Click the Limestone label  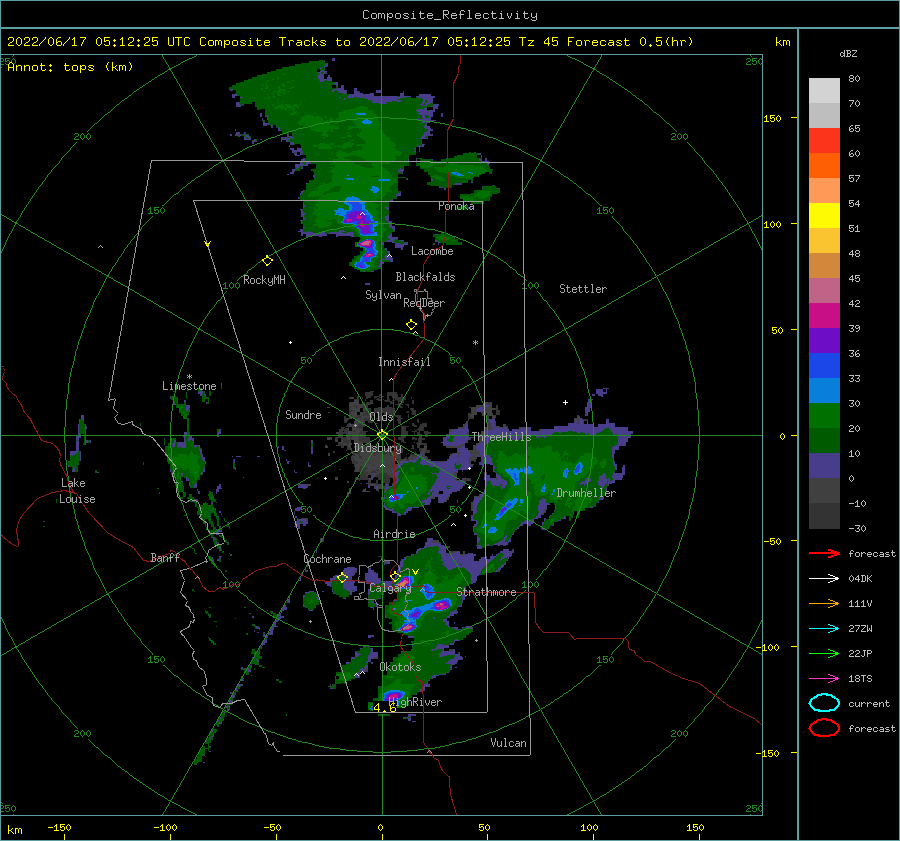coord(189,386)
